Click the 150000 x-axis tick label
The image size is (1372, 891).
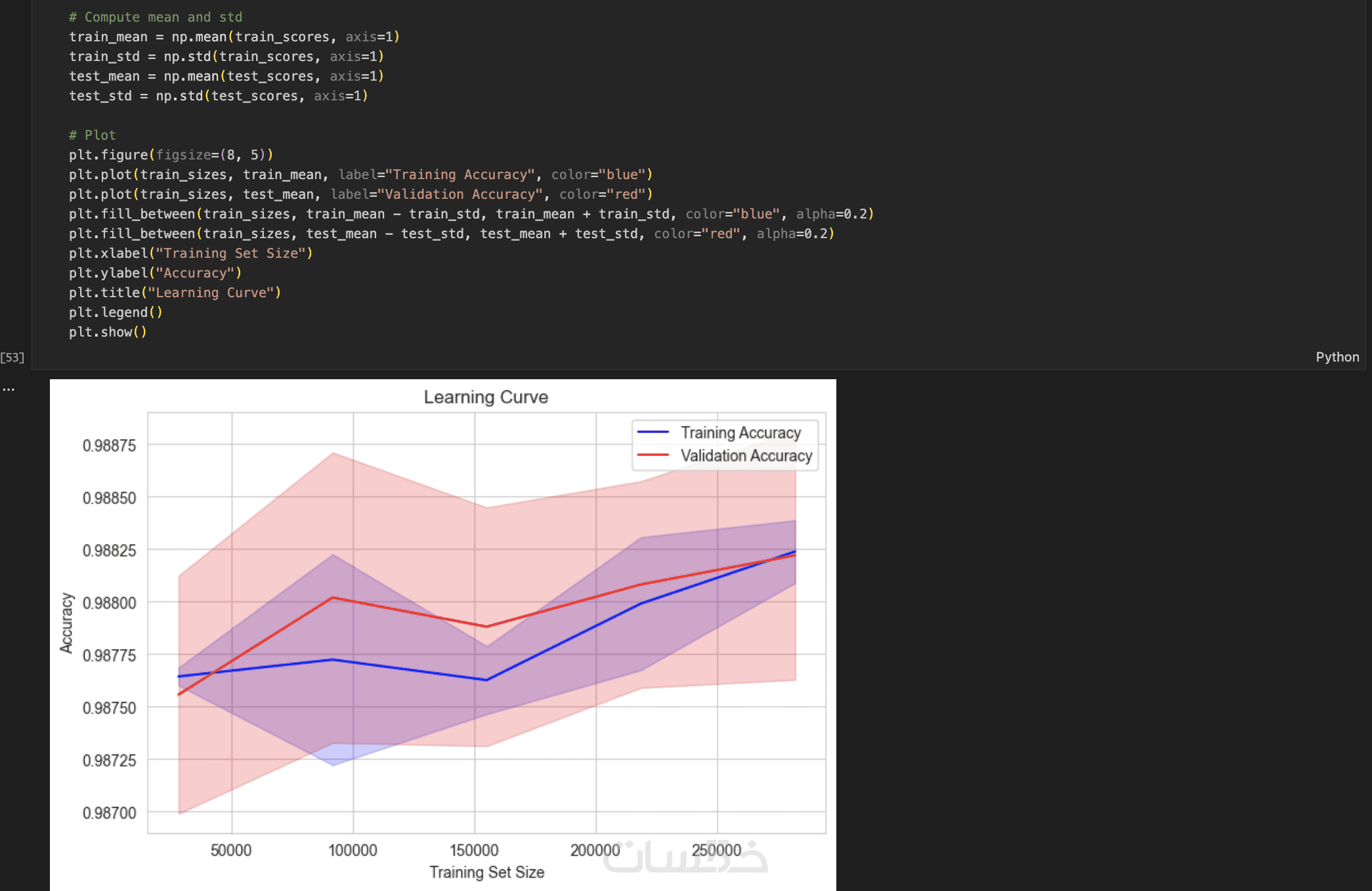[474, 850]
